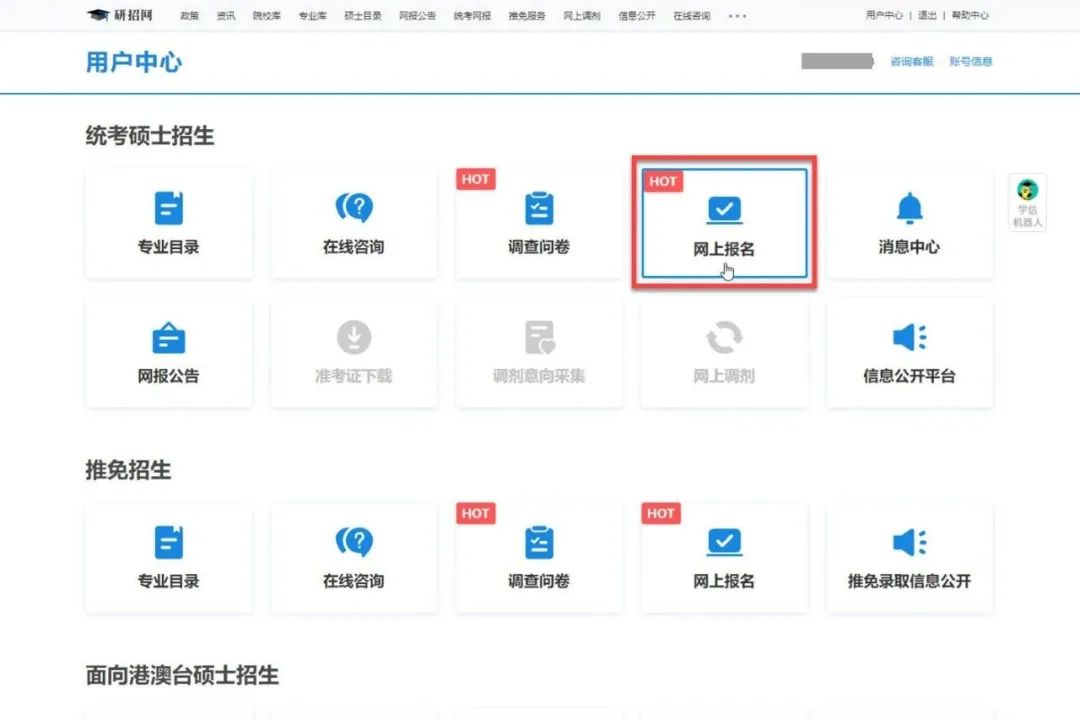Screen dimensions: 1080x720
Task: Select 院校库 in the top navigation bar
Action: tap(267, 16)
